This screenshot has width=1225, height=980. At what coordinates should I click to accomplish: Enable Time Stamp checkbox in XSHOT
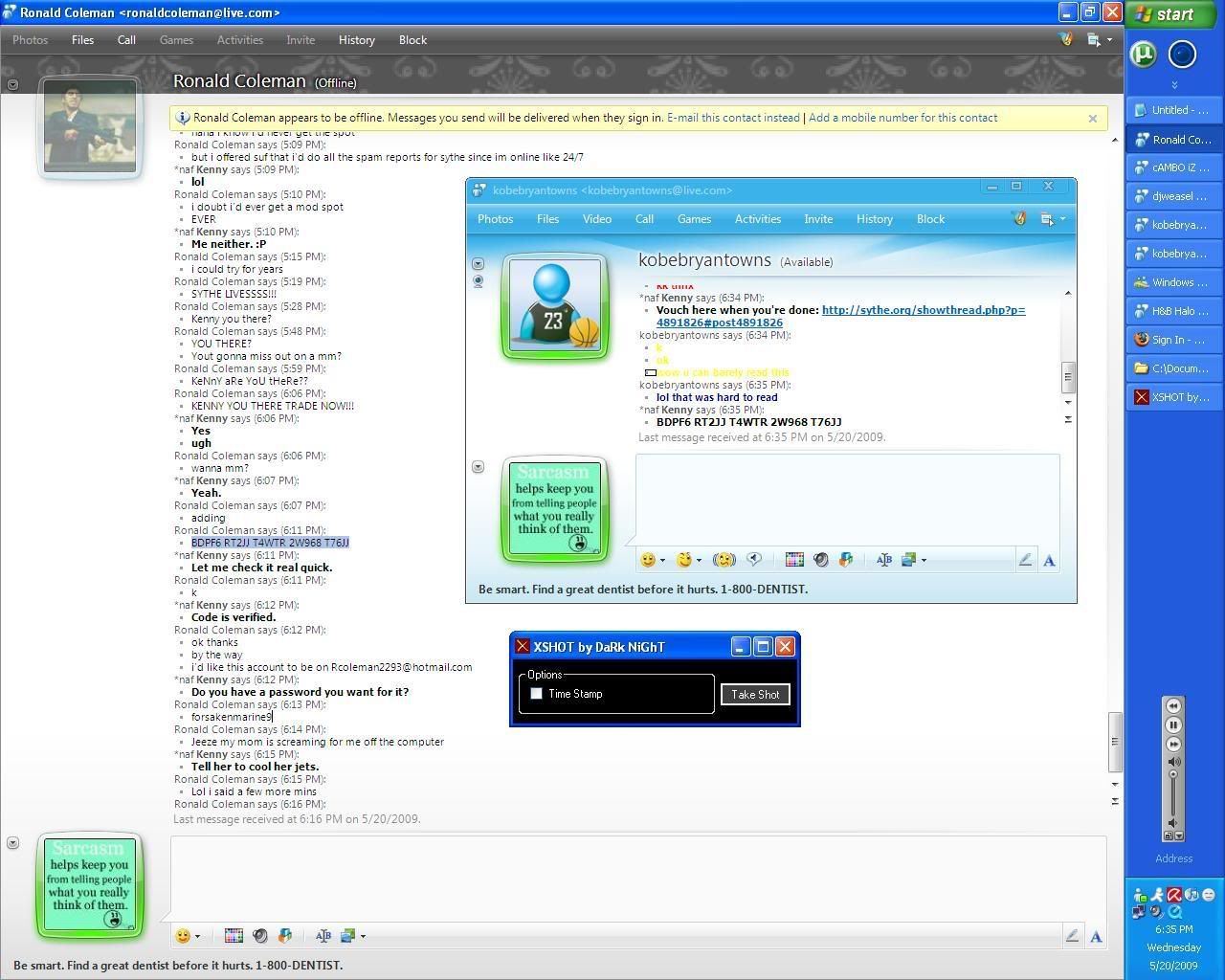[537, 694]
